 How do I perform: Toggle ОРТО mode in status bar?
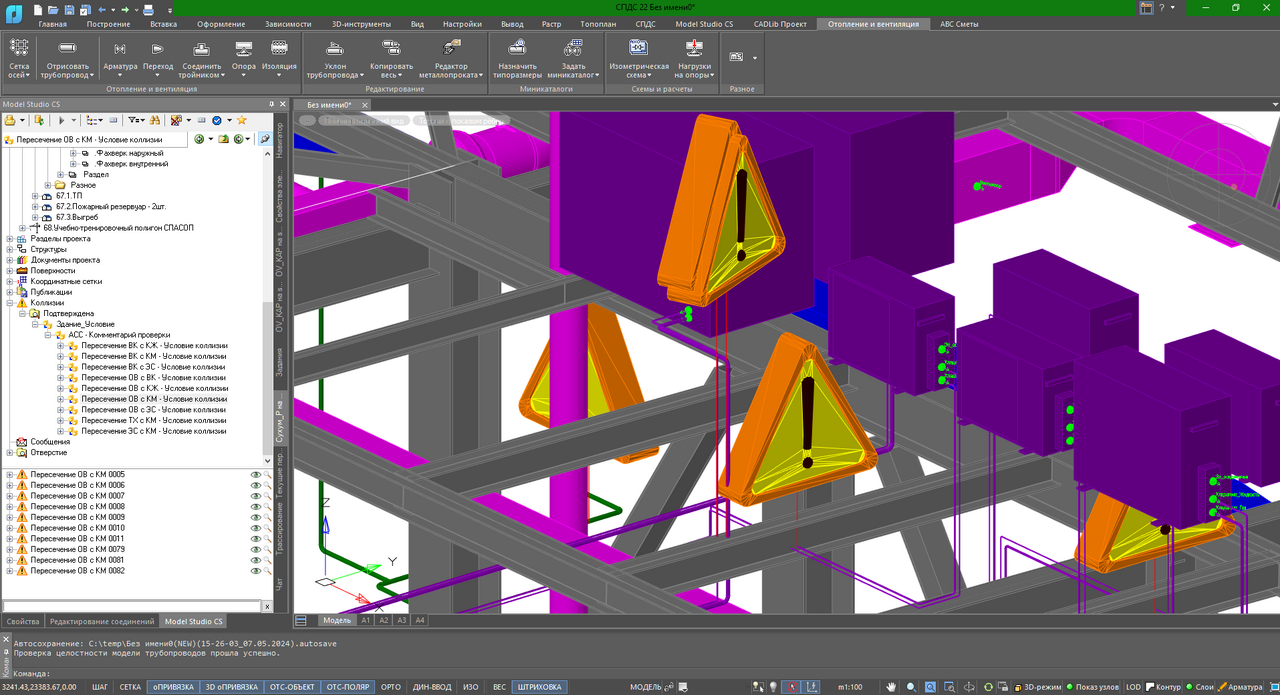click(x=391, y=687)
